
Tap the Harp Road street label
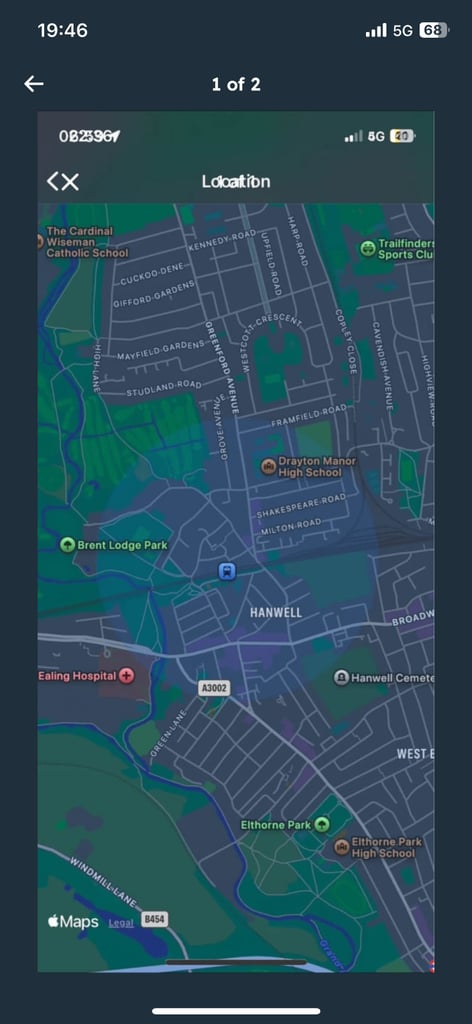click(x=296, y=242)
